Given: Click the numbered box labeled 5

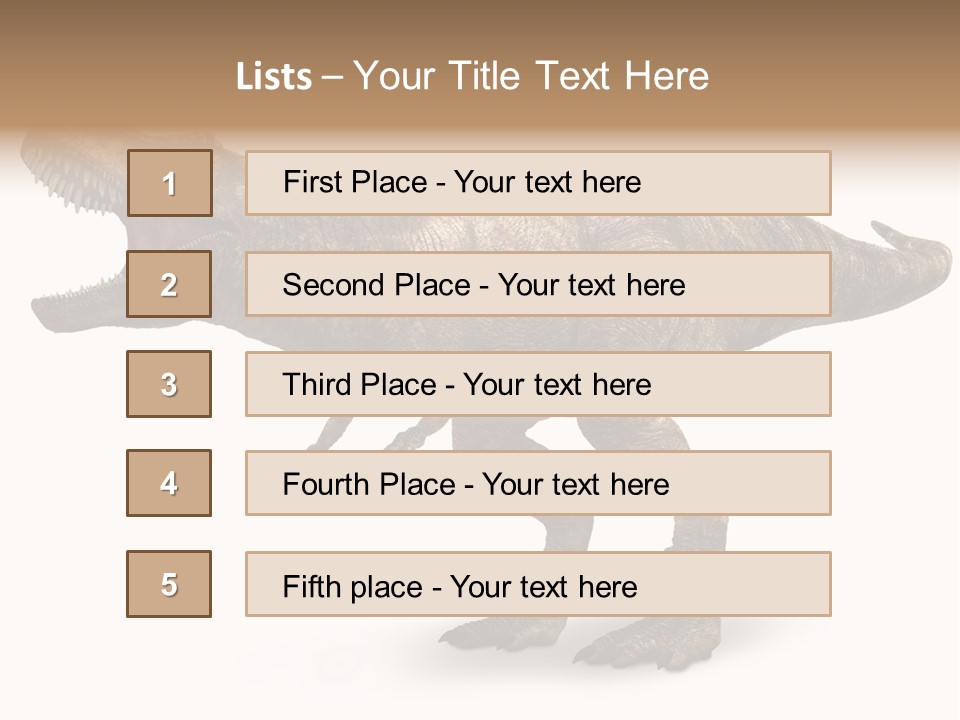Looking at the screenshot, I should [169, 584].
